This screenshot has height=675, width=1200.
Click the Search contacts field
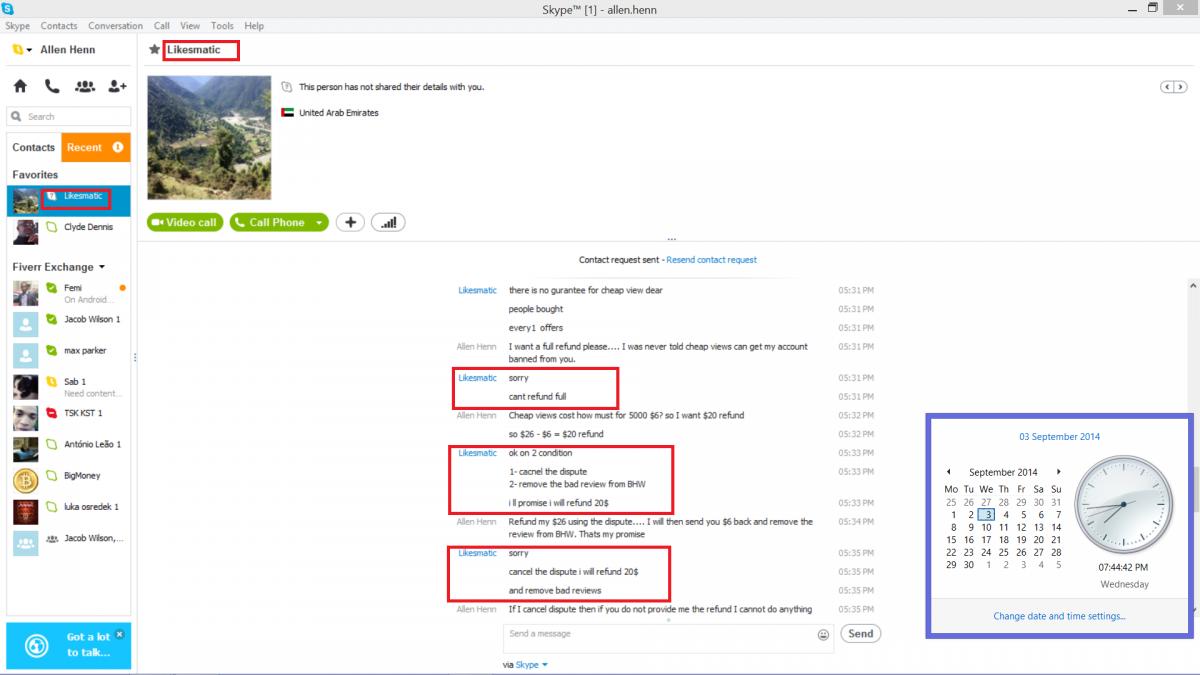coord(69,116)
